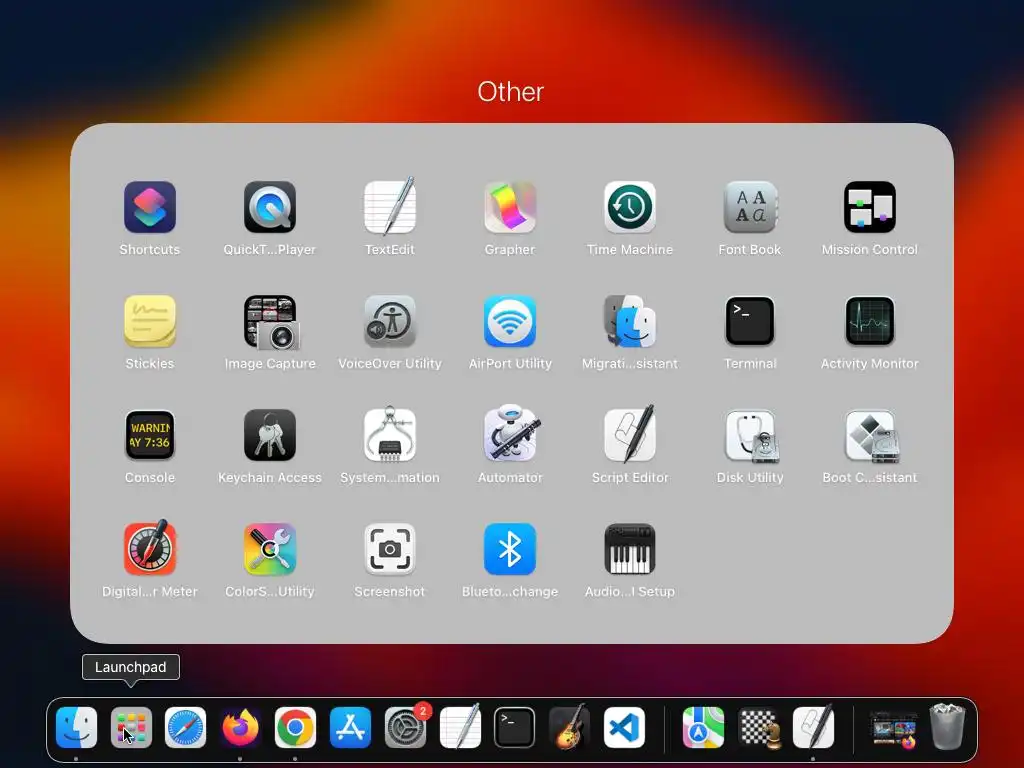Click Finder in the Dock

point(76,727)
